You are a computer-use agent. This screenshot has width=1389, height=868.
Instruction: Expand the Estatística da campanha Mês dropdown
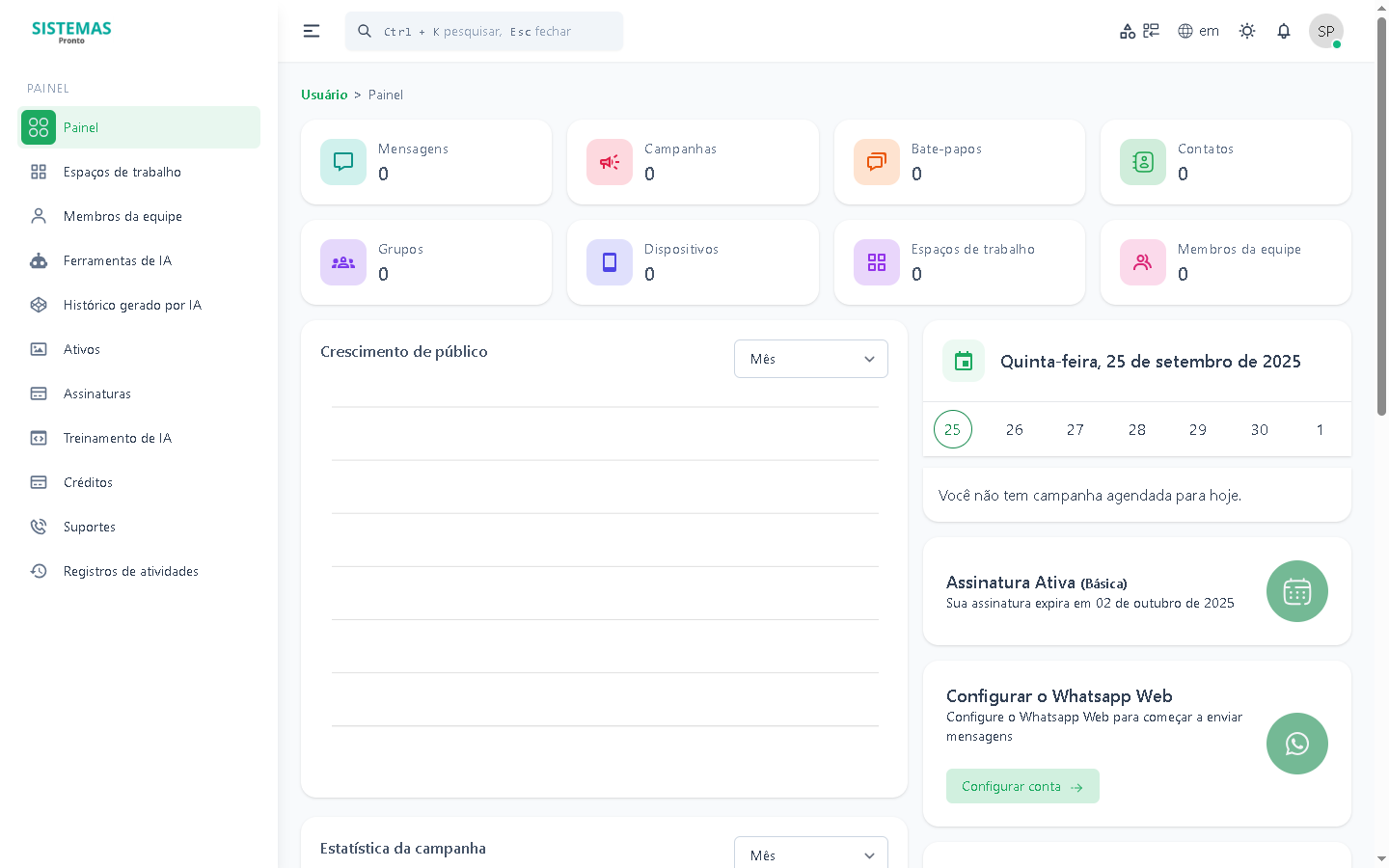(811, 854)
